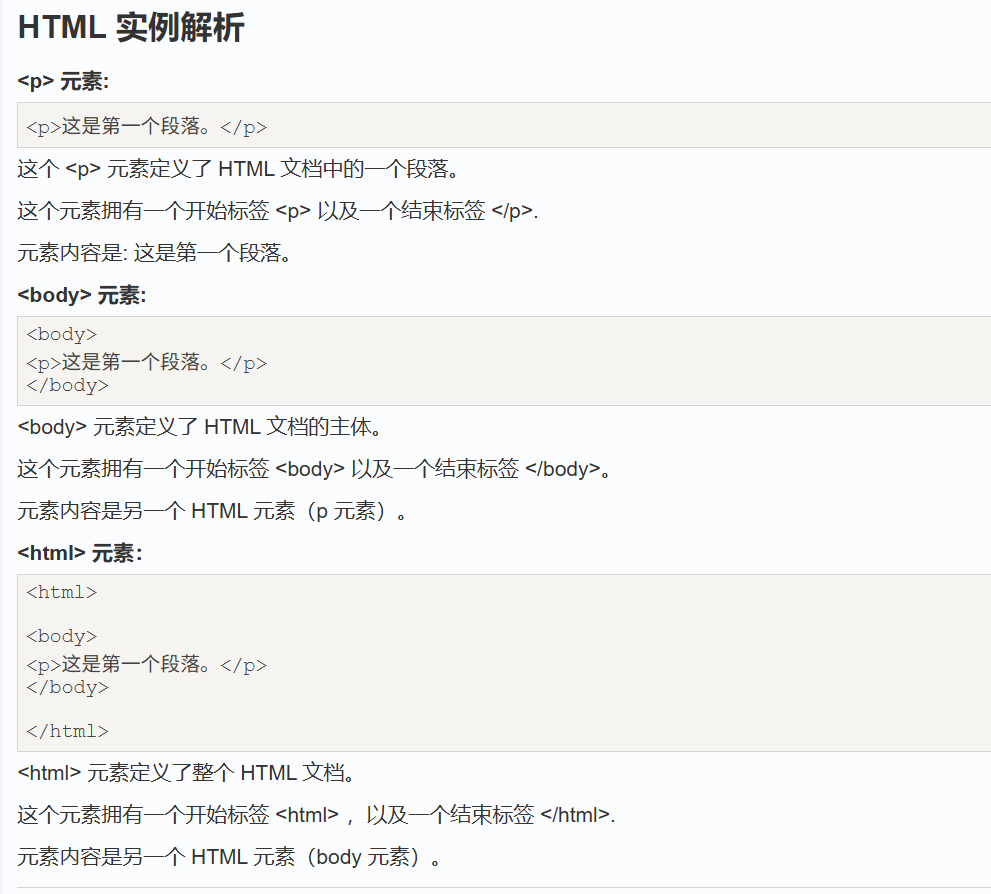
Task: Click the opening <html> line in the third code block
Action: pyautogui.click(x=62, y=592)
